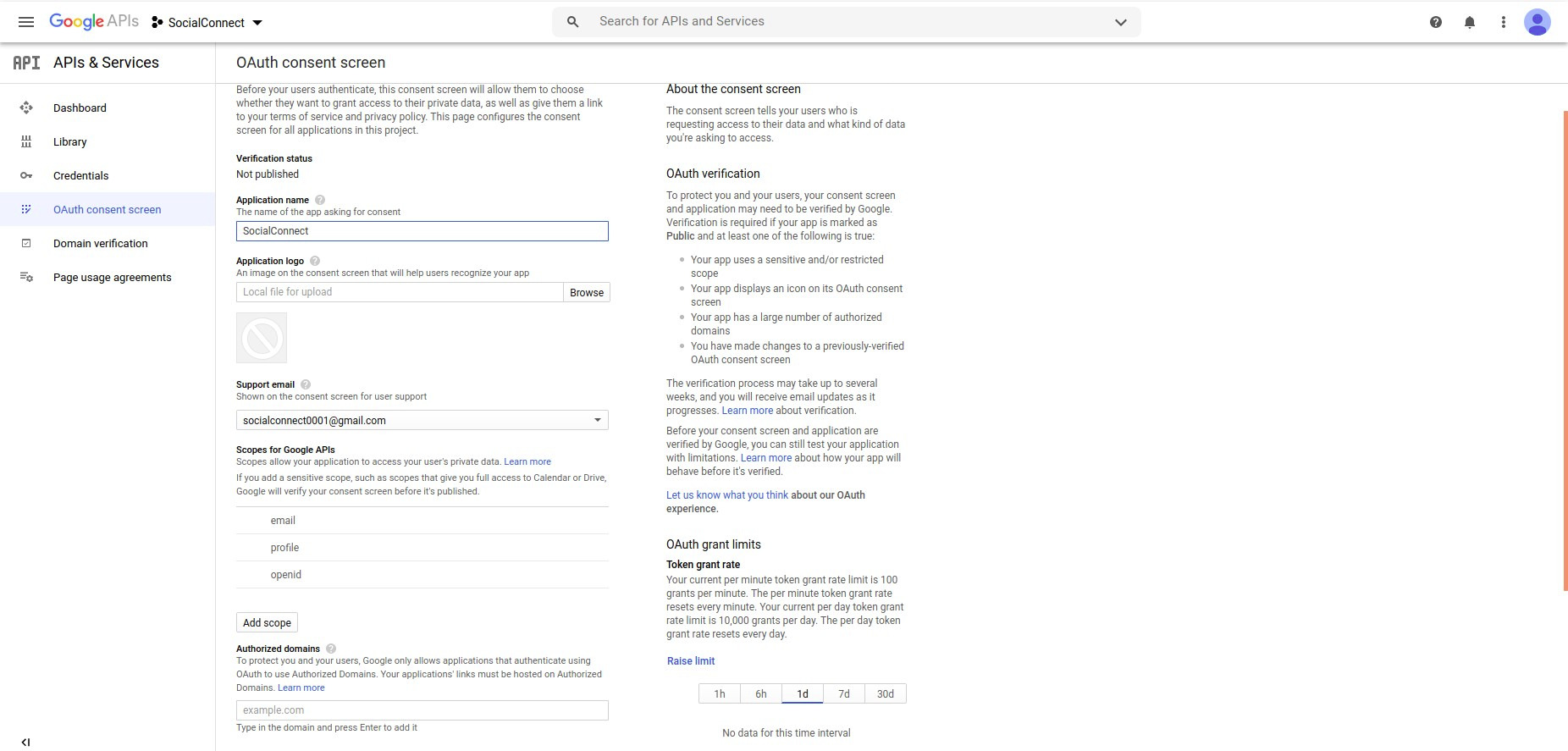Click the Not published verification status text
1568x751 pixels.
click(268, 174)
